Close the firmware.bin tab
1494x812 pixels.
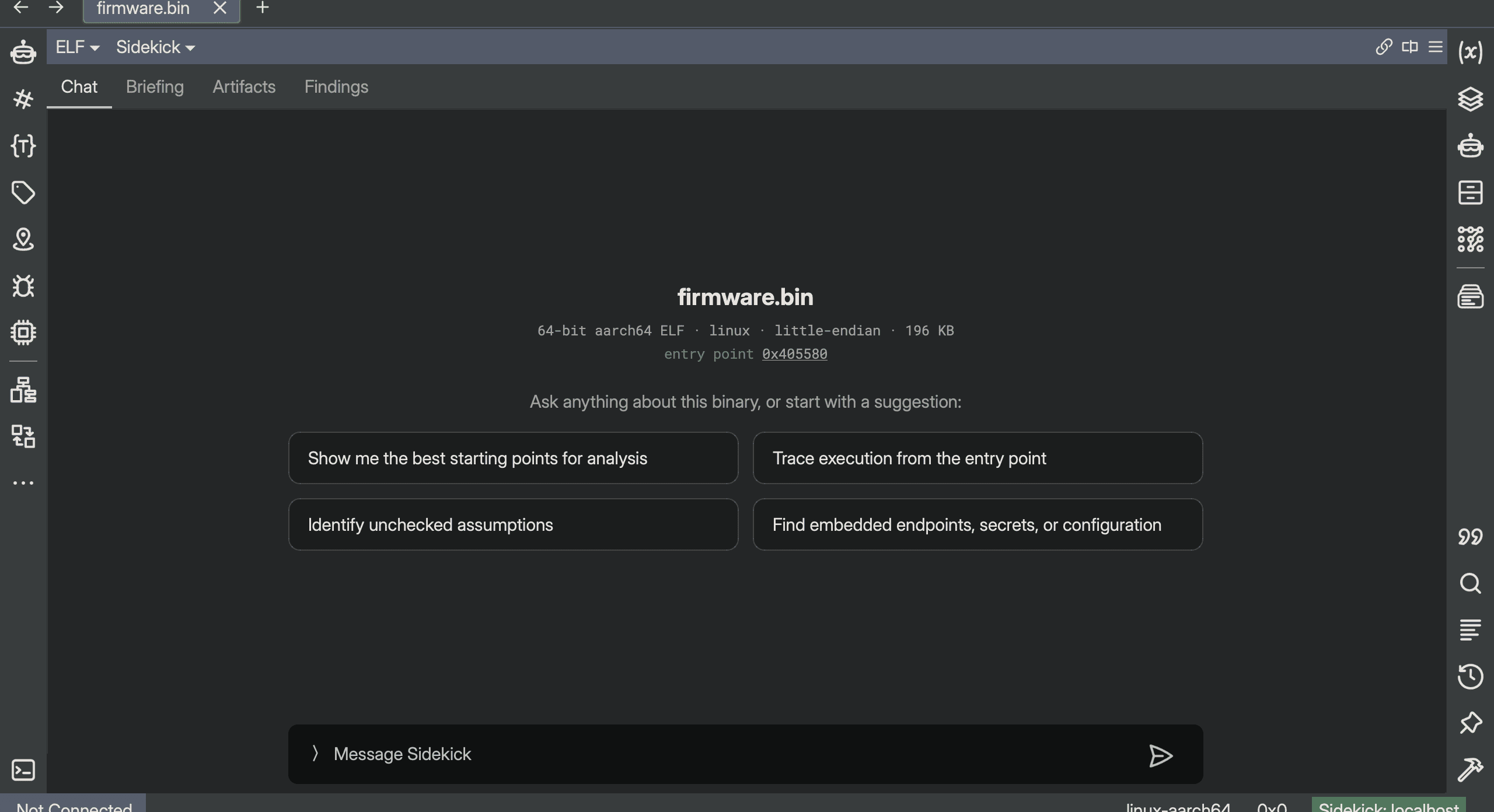click(x=219, y=8)
